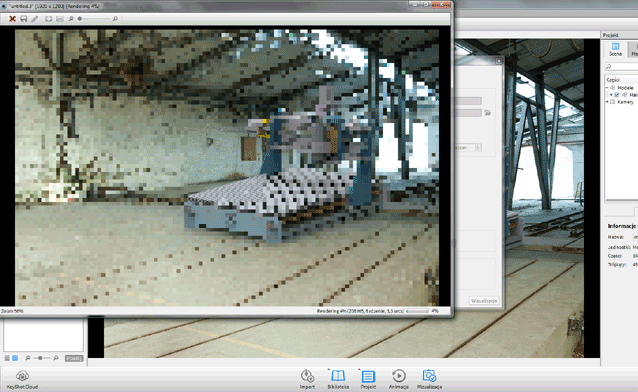Viewport: 638px width, 392px height.
Task: Click the fit-to-window icon in the render toolbar
Action: point(48,19)
